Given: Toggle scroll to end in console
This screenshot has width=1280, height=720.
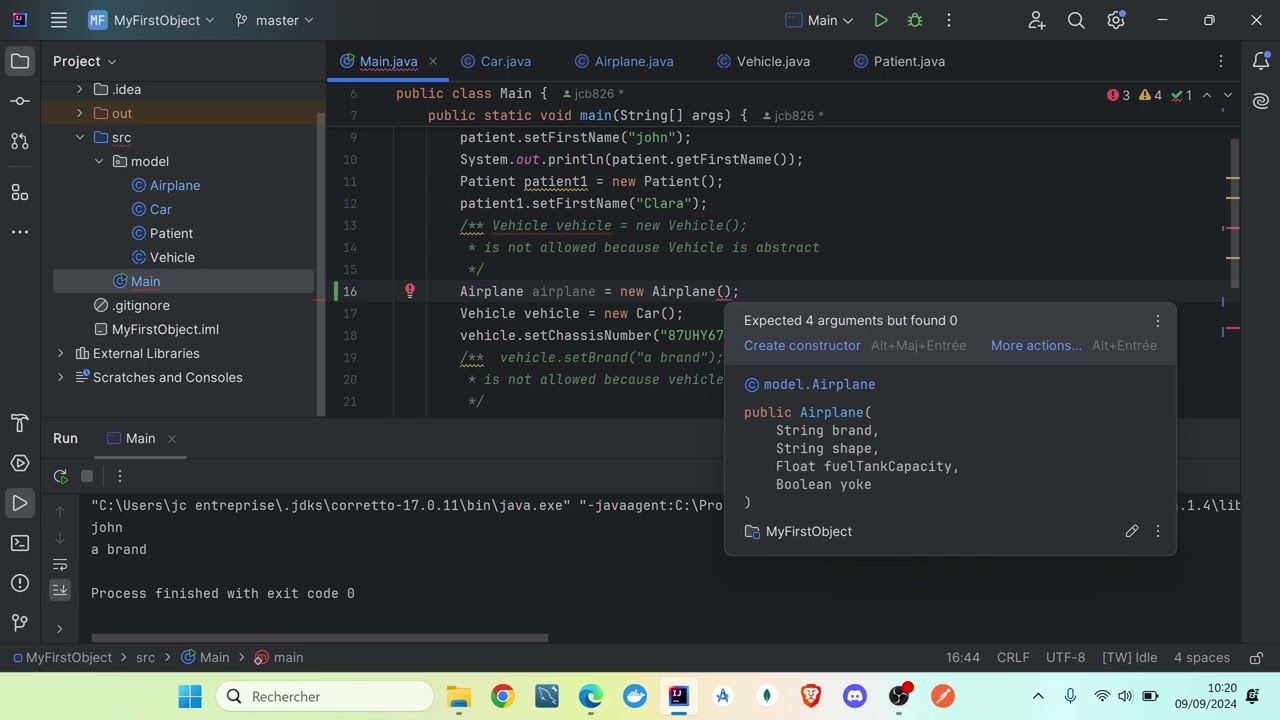Looking at the screenshot, I should pos(60,590).
